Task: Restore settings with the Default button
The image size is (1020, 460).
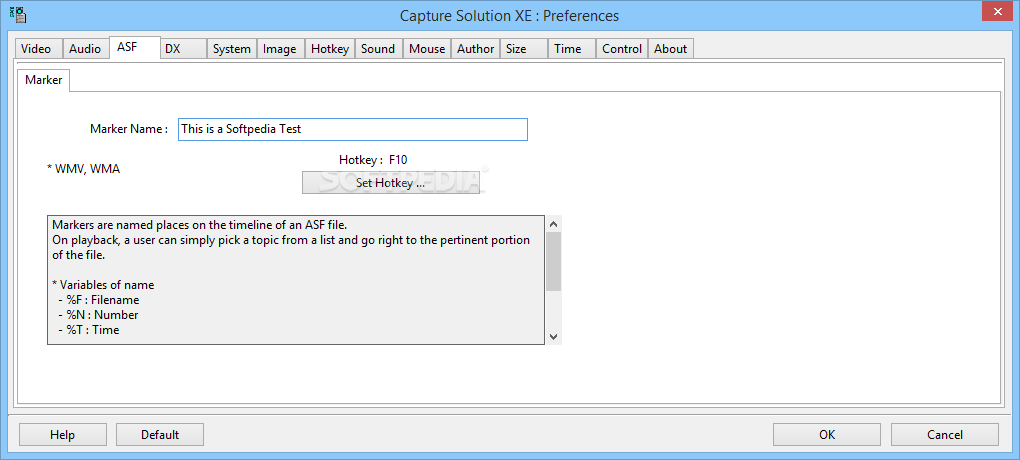Action: click(160, 435)
